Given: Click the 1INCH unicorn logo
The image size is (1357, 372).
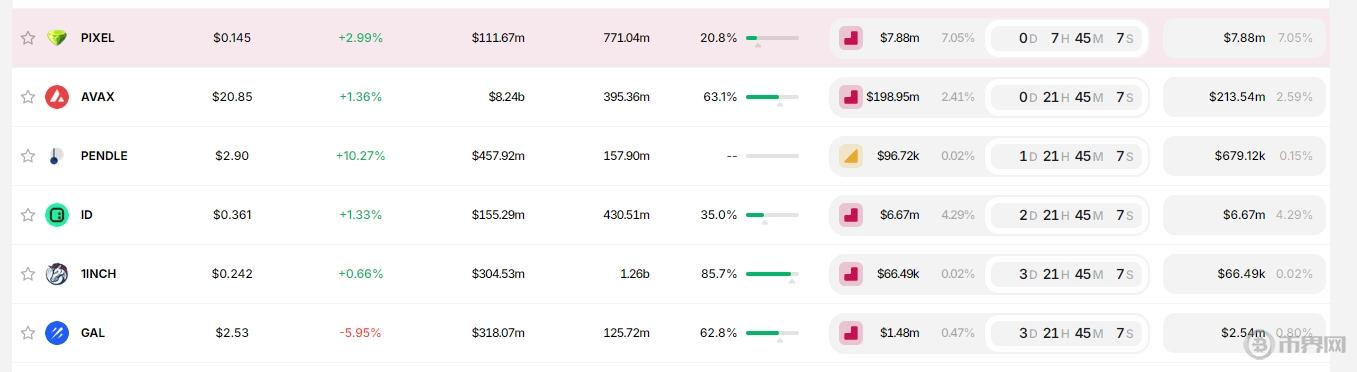Looking at the screenshot, I should (57, 274).
